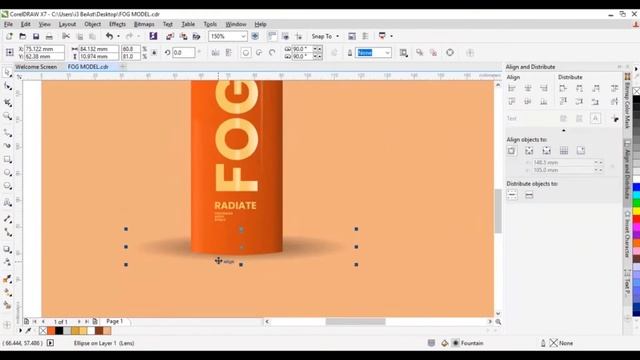
Task: Toggle Grid under Align objects to
Action: [564, 151]
